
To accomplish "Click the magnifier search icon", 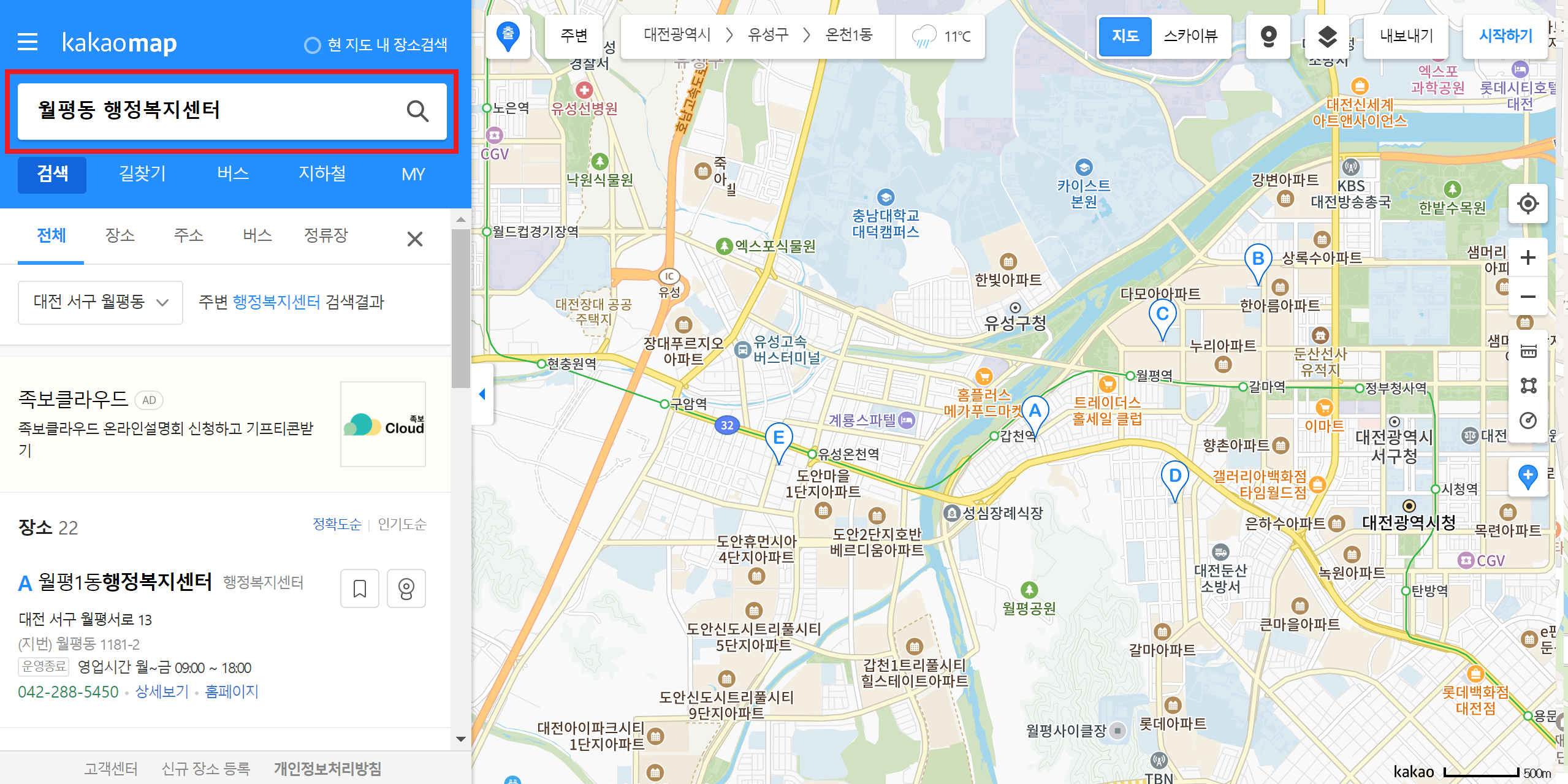I will coord(417,111).
